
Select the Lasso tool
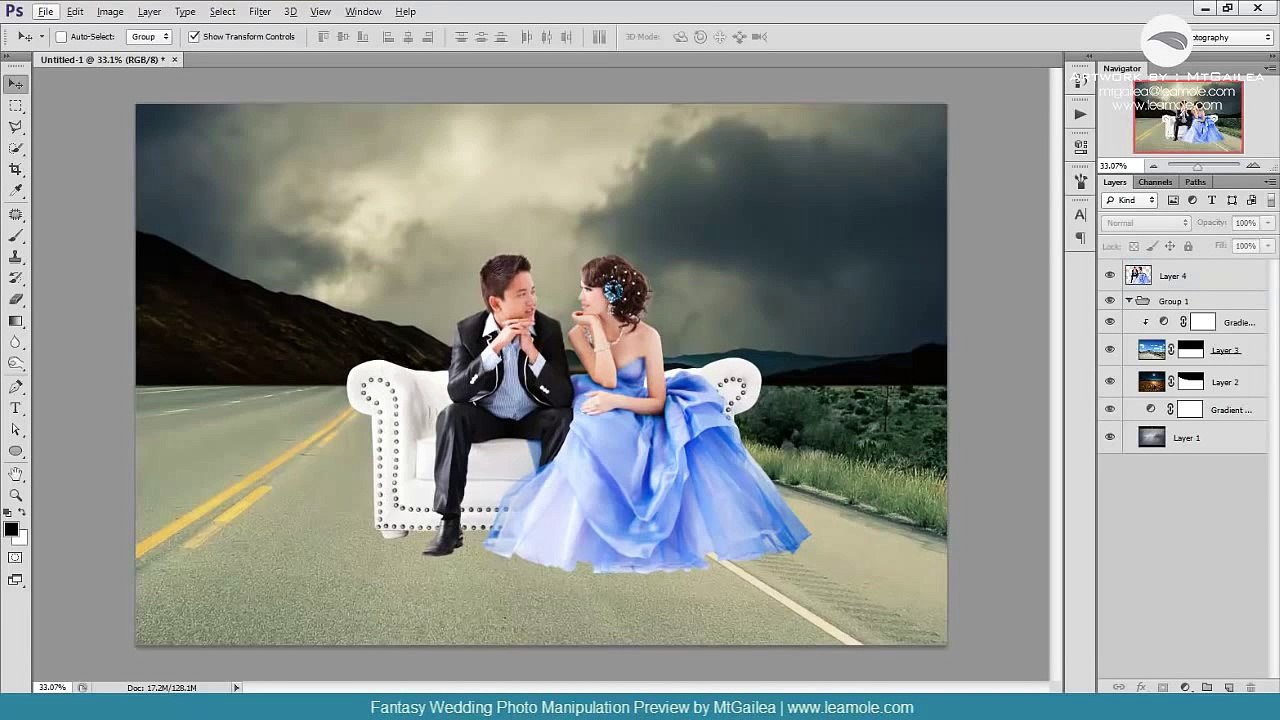click(16, 127)
